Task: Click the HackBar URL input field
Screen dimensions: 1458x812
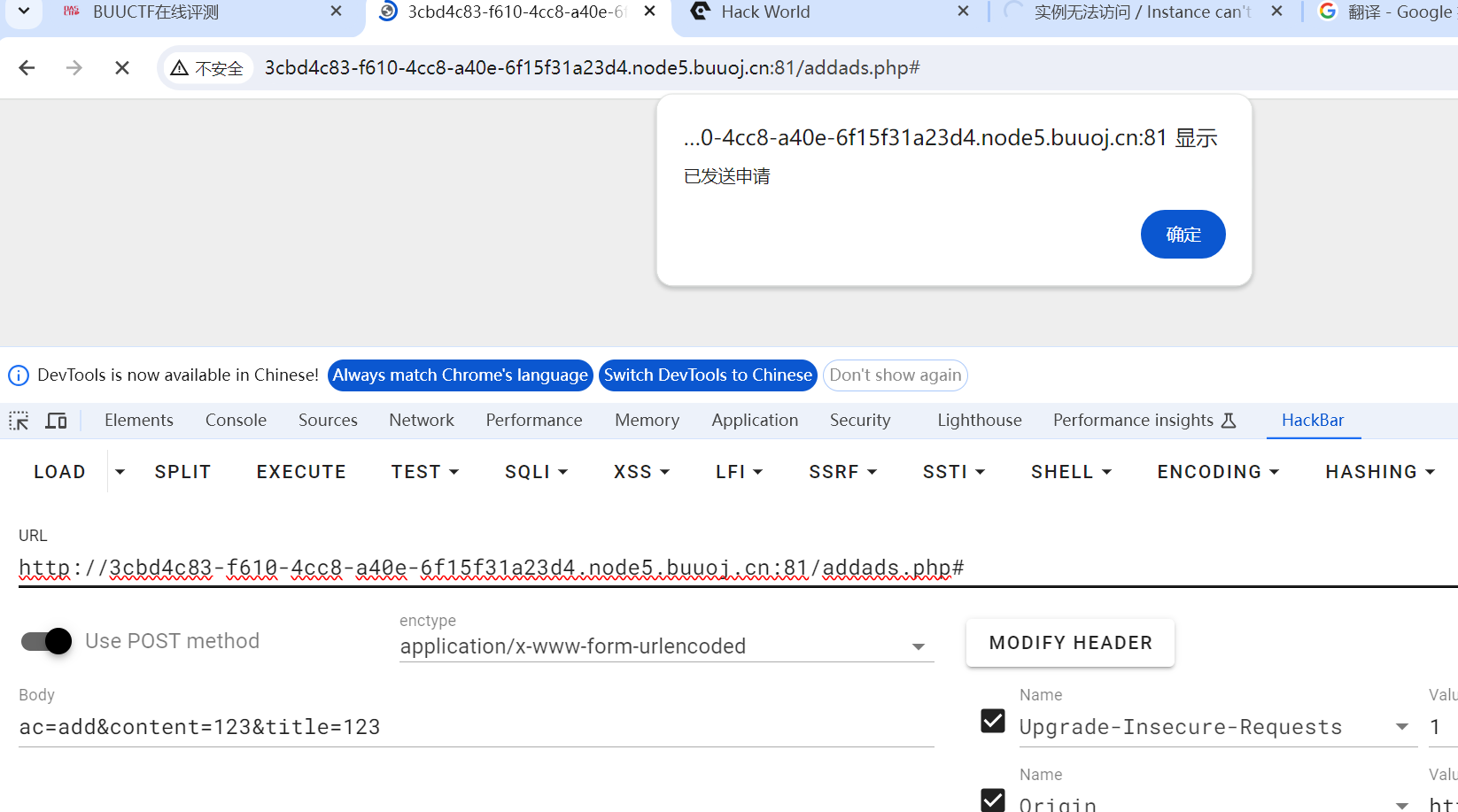Action: coord(738,568)
